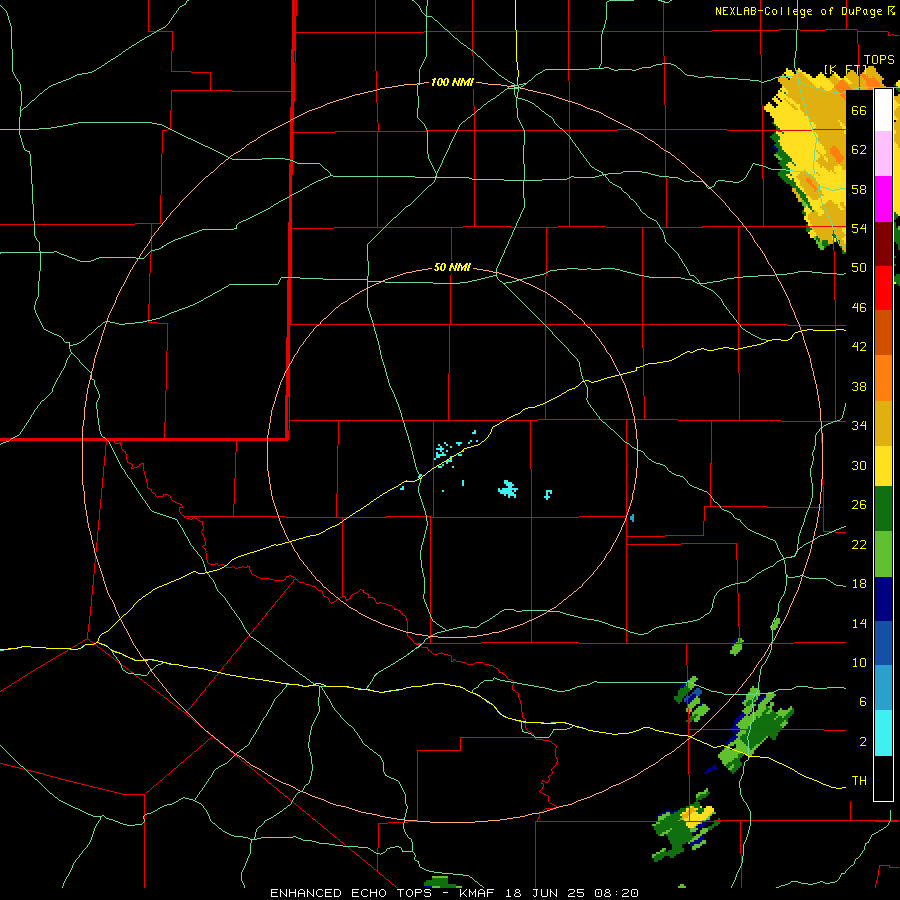Click the legend value 66
The height and width of the screenshot is (900, 900).
pos(859,110)
